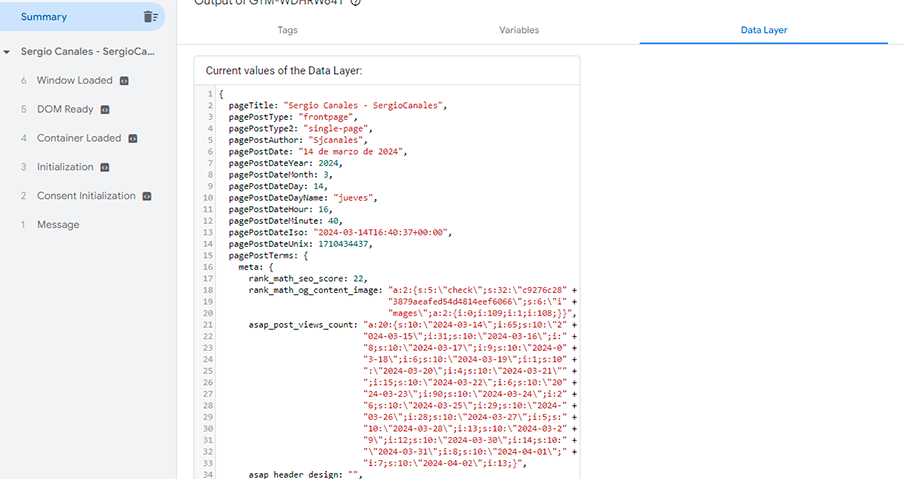The image size is (904, 479).
Task: Select the DOM Ready event
Action: [x=65, y=109]
